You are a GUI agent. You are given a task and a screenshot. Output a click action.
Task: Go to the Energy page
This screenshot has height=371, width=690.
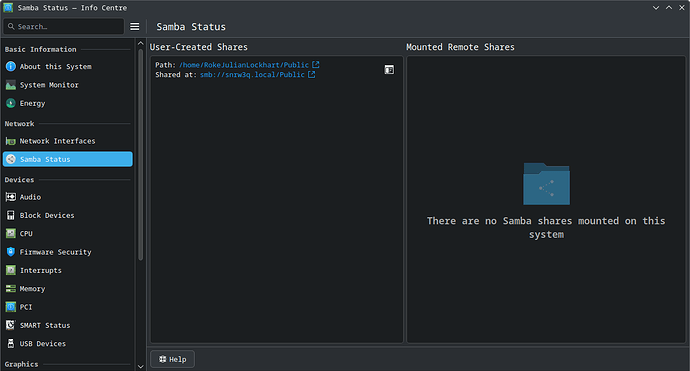[x=68, y=103]
